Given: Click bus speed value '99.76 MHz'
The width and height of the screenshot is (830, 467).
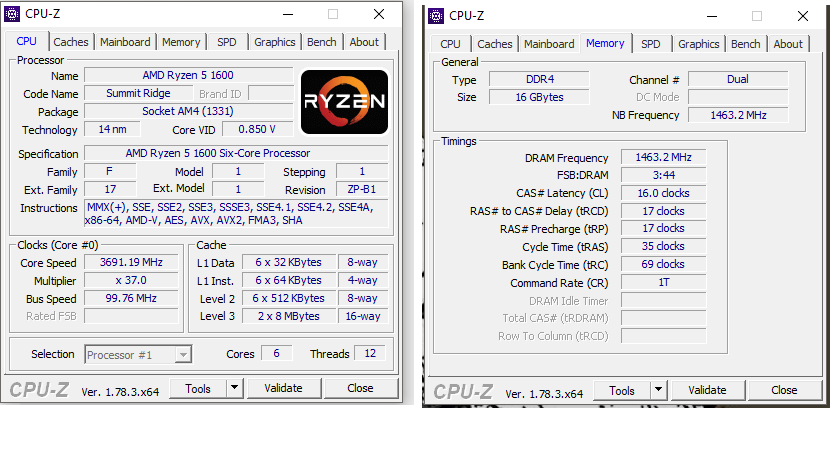Looking at the screenshot, I should point(131,298).
